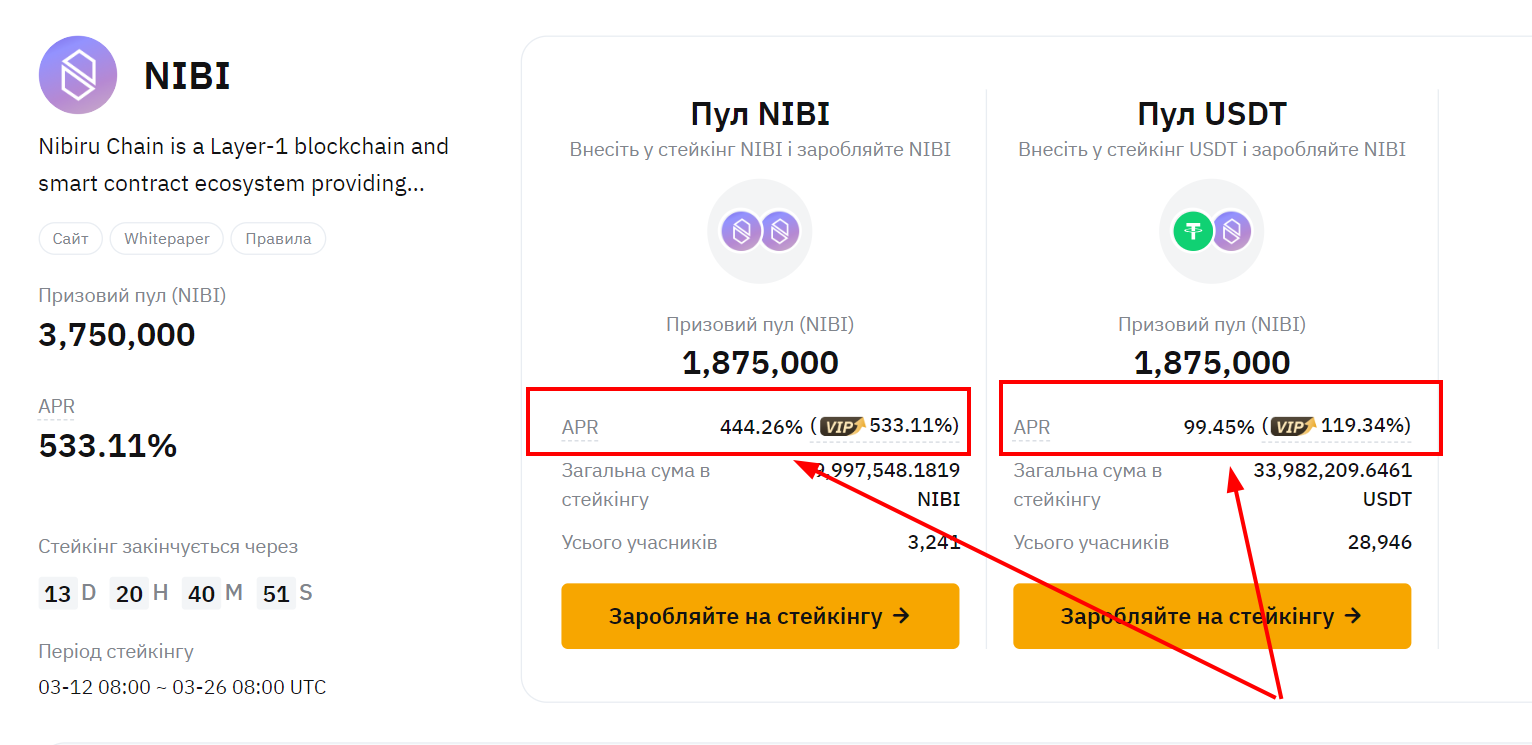
Task: Click the left coin icon in Пул NIBI
Action: pos(741,232)
